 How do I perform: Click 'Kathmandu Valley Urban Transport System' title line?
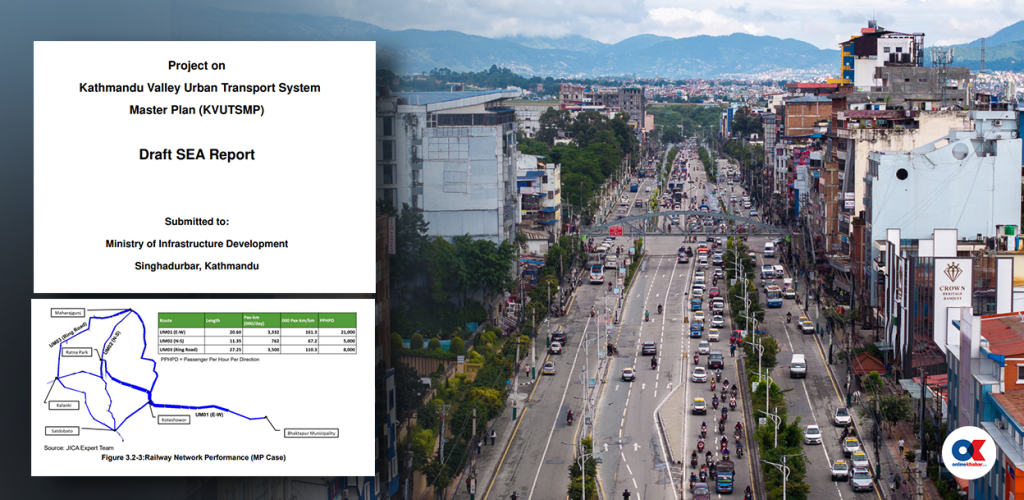click(x=200, y=87)
